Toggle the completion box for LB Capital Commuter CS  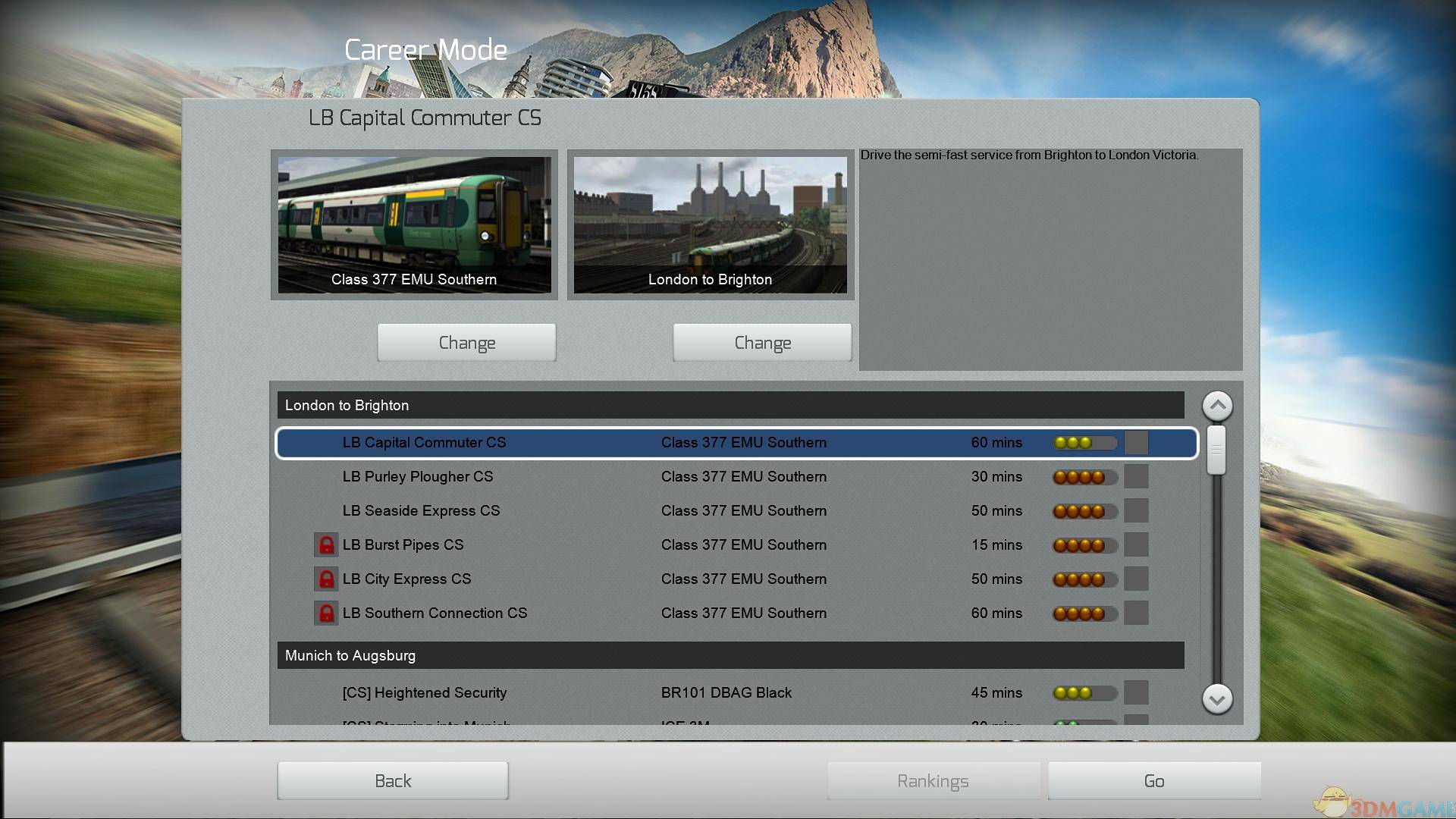click(1136, 443)
